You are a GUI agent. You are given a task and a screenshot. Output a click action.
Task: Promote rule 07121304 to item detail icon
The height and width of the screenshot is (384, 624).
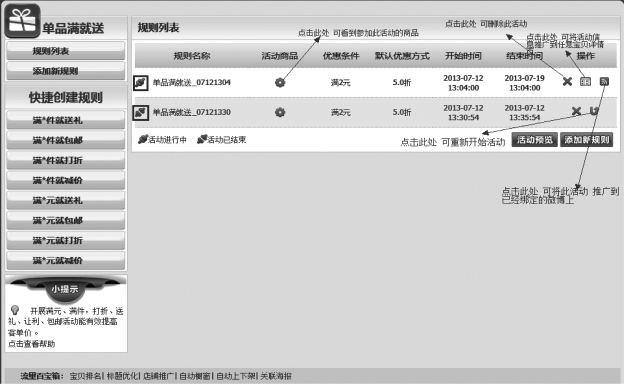[585, 82]
